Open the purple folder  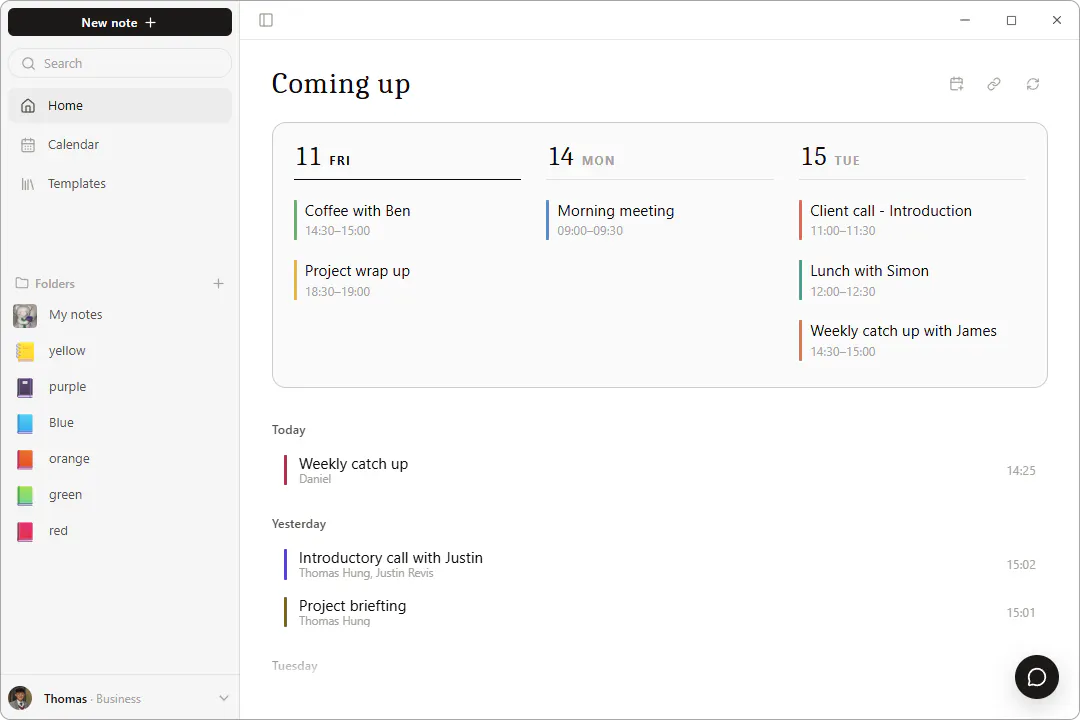pos(120,387)
